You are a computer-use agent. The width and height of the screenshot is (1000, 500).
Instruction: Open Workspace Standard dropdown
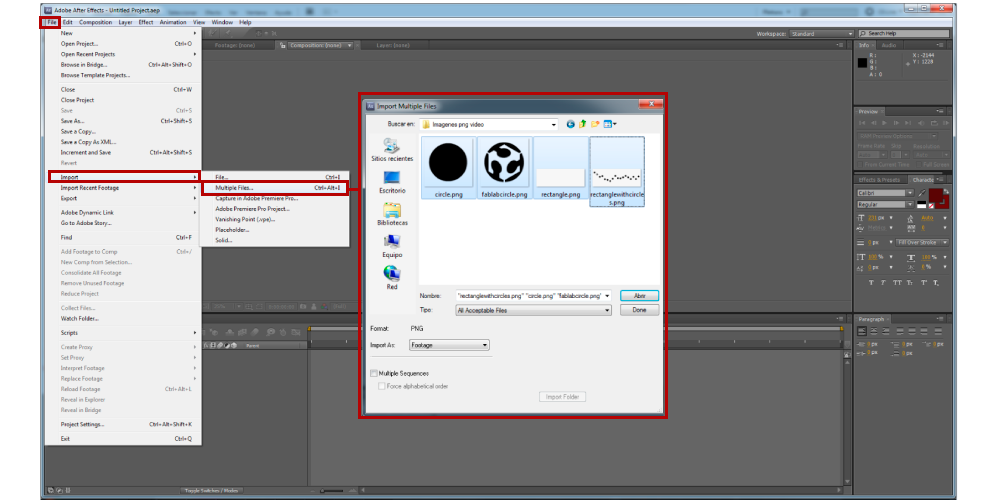[x=821, y=34]
